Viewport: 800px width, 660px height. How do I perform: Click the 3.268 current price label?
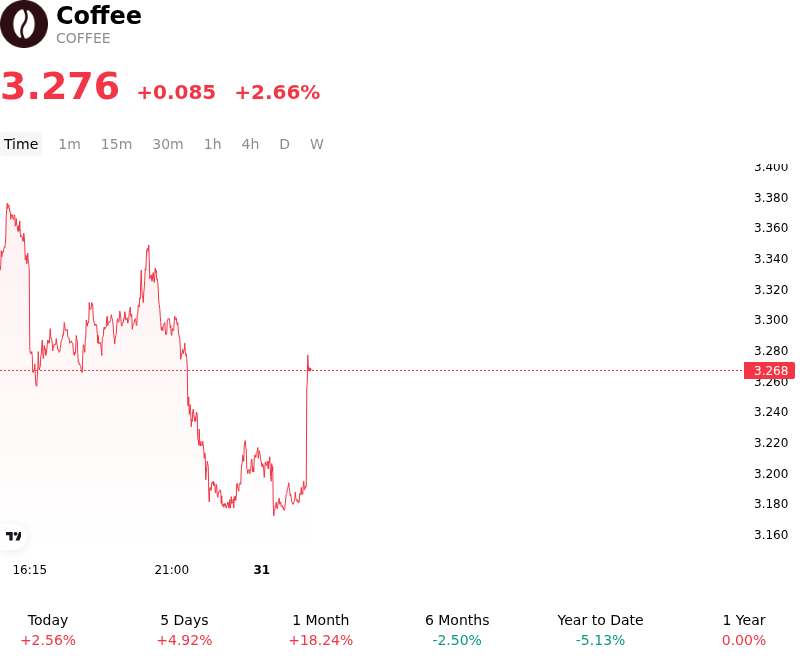769,371
